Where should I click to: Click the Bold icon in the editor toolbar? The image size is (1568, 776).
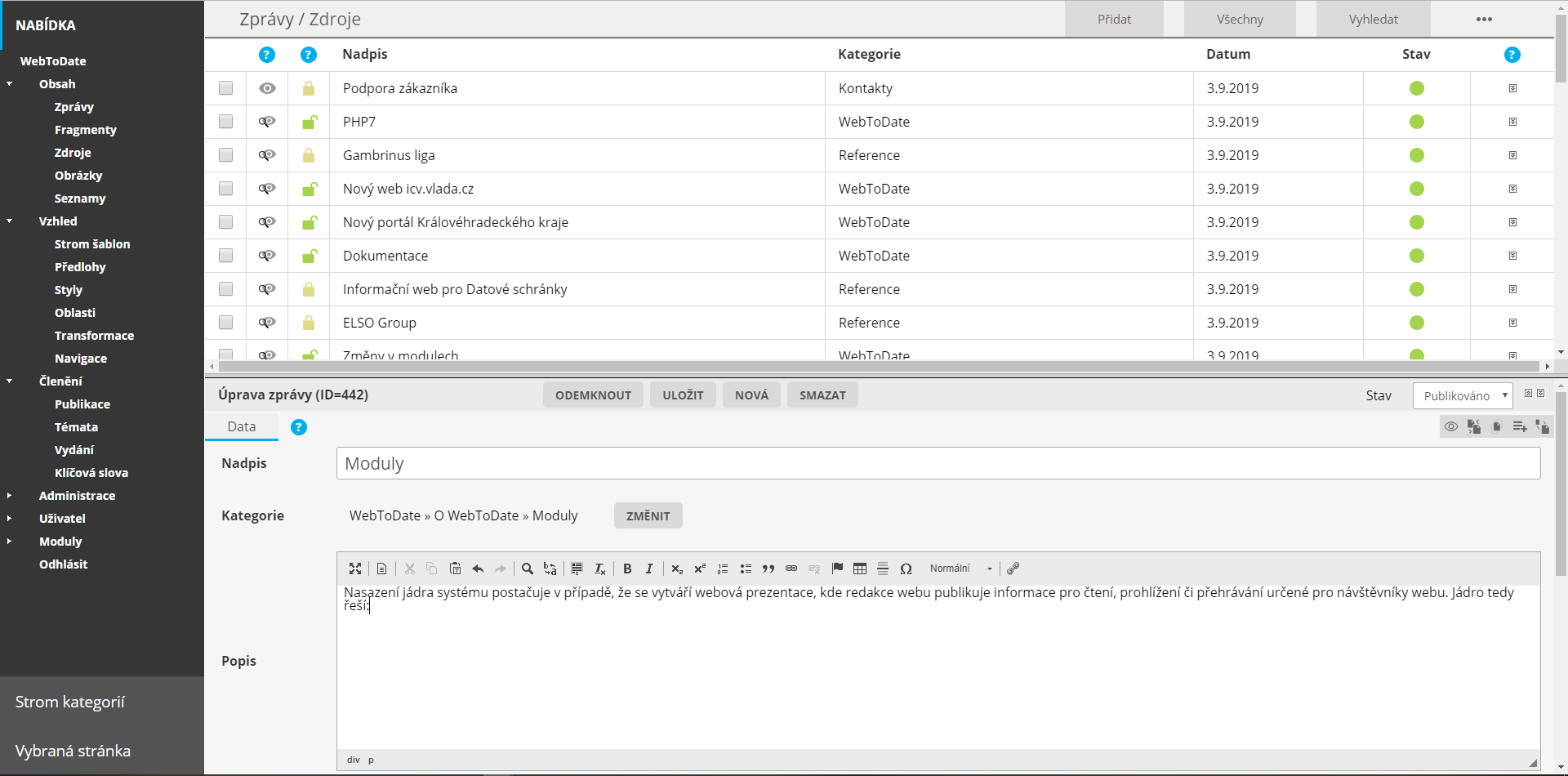627,569
